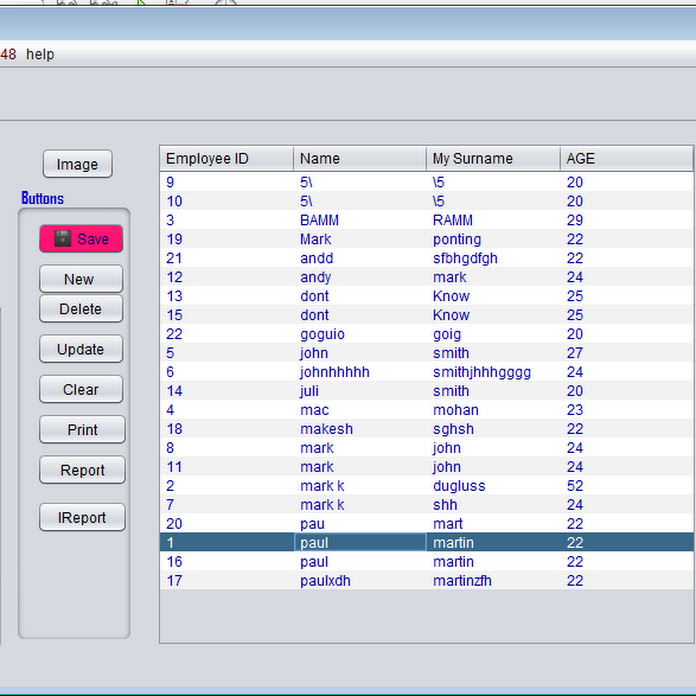Screen dimensions: 696x696
Task: Open the help menu
Action: point(40,54)
